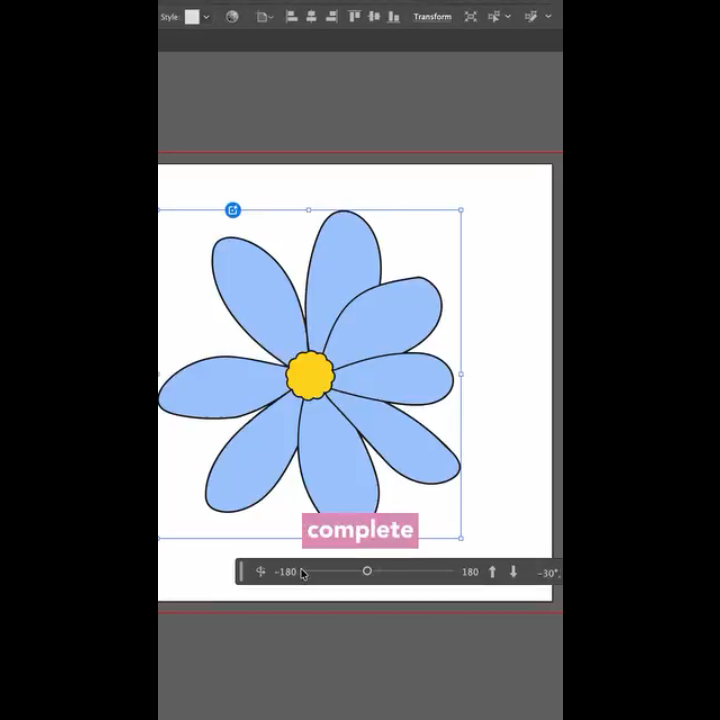Expand the Select Similar options arrow
Image resolution: width=720 pixels, height=720 pixels.
(x=508, y=17)
